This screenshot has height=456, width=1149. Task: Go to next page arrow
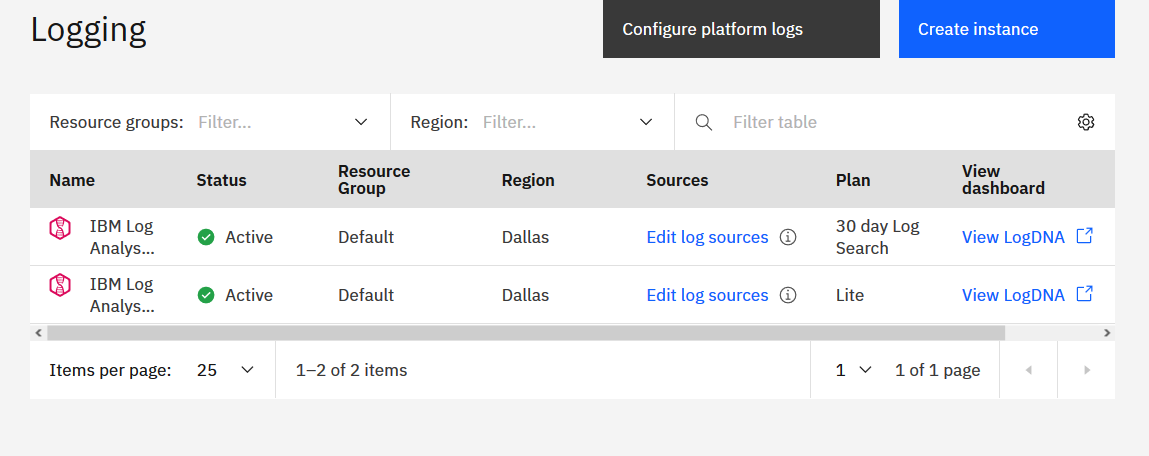tap(1087, 370)
